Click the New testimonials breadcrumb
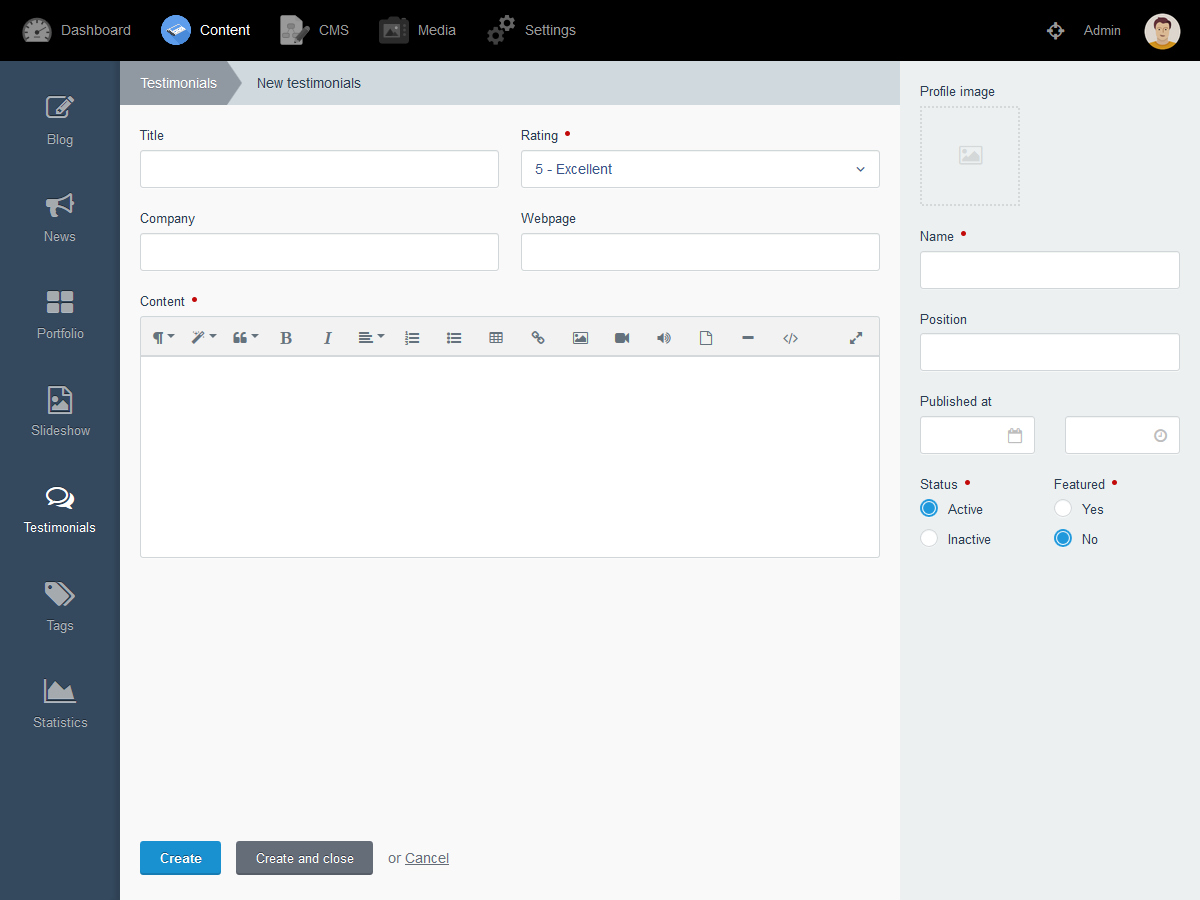This screenshot has width=1200, height=900. tap(309, 83)
